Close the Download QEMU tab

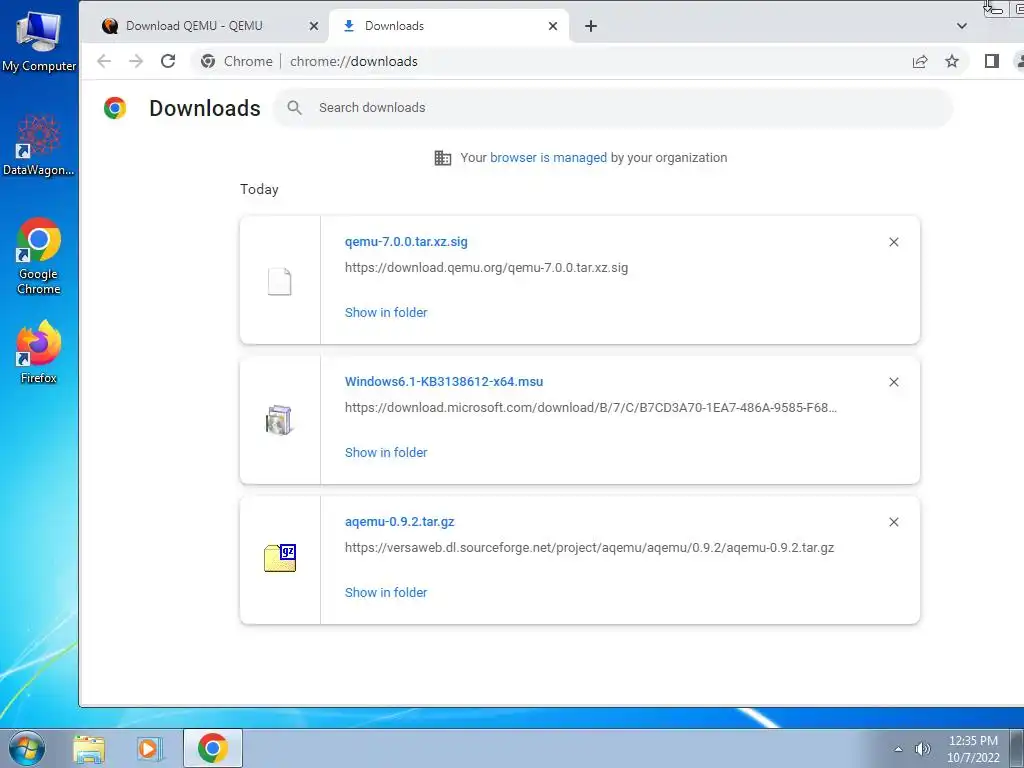(313, 26)
